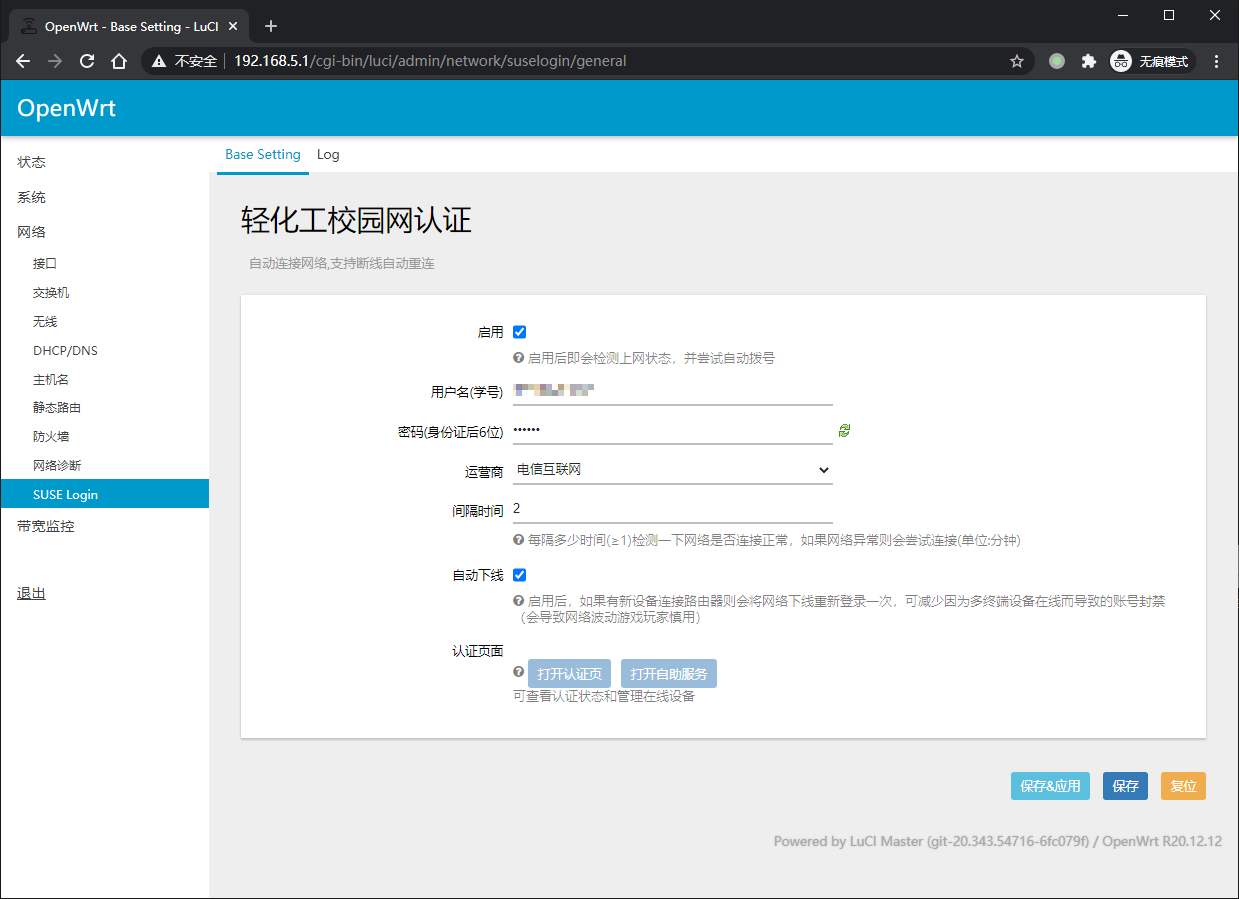Screen dimensions: 1239x899
Task: Click the green circle extension icon
Action: [x=1057, y=61]
